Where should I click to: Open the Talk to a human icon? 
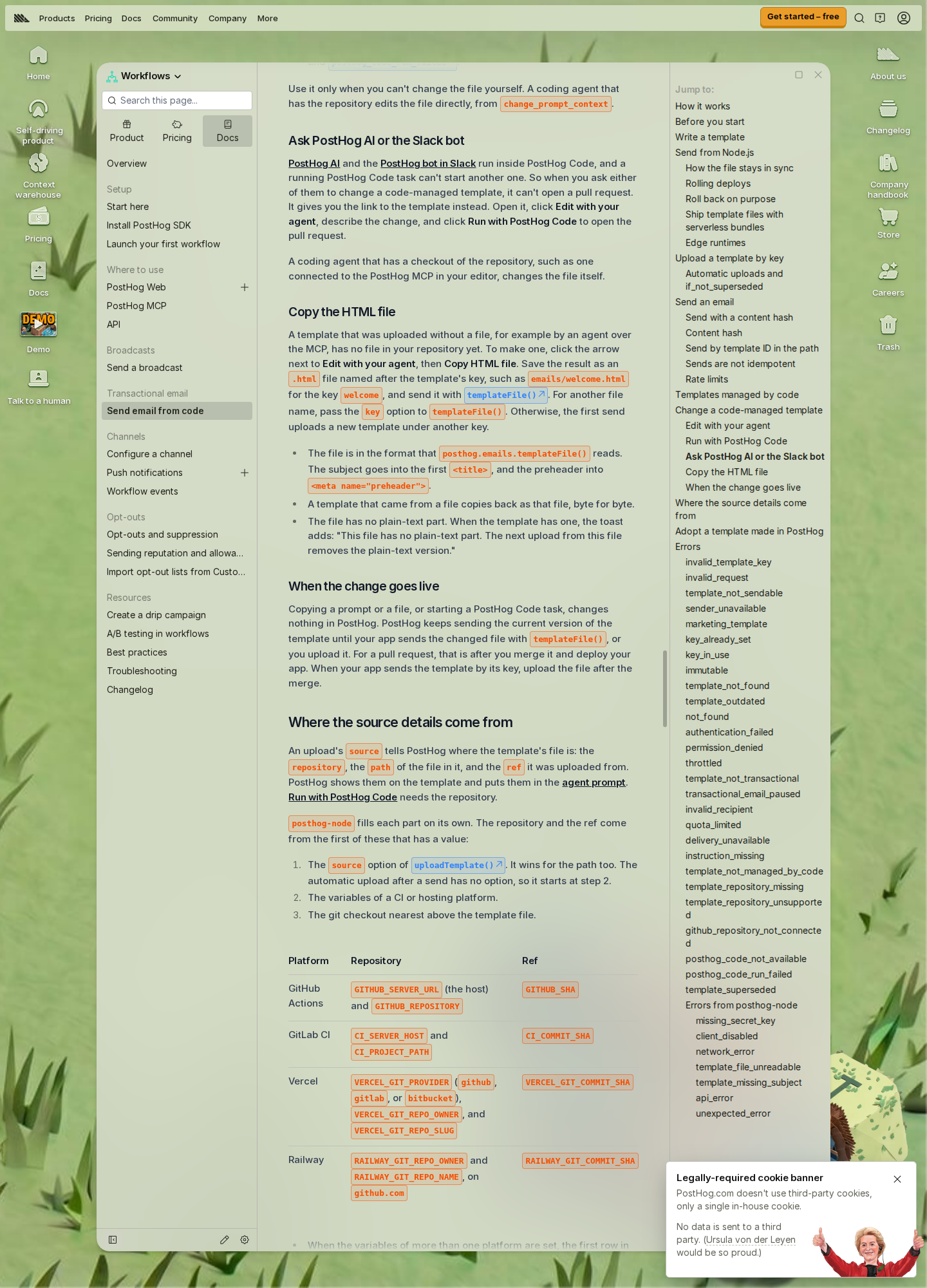coord(39,386)
